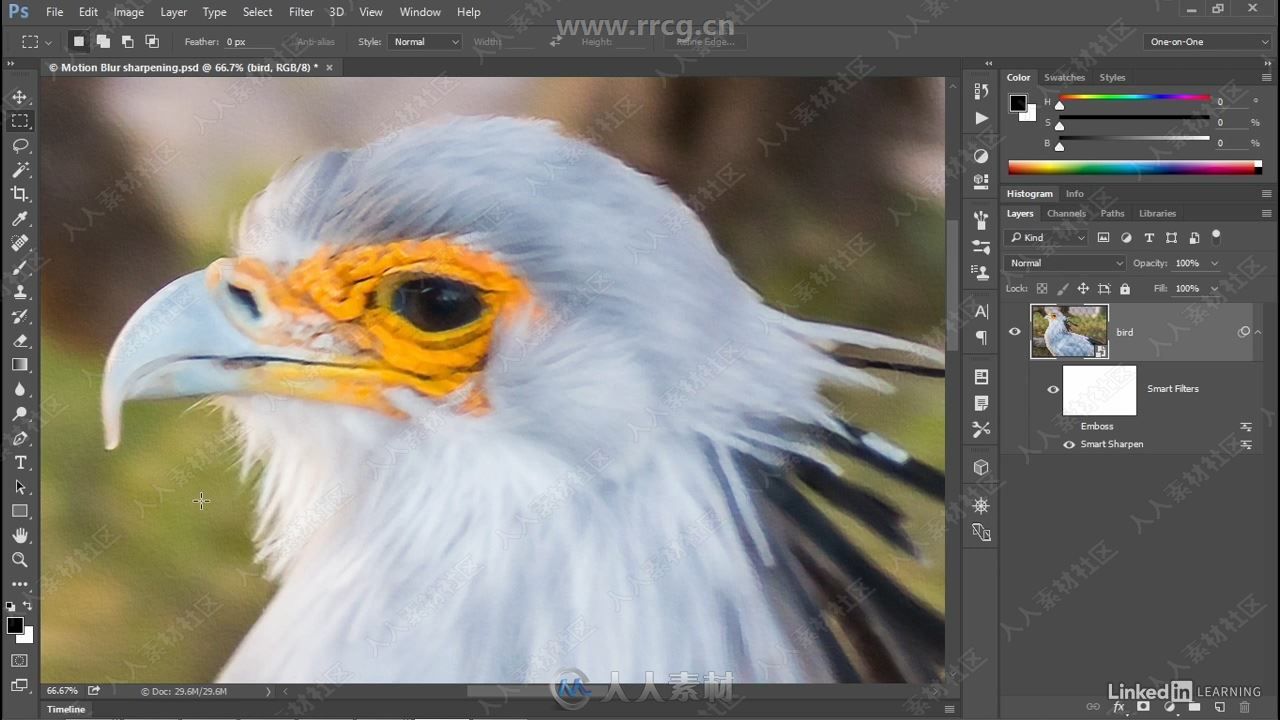Open the One-on-One workspace dropdown
The image size is (1280, 720).
pyautogui.click(x=1207, y=42)
